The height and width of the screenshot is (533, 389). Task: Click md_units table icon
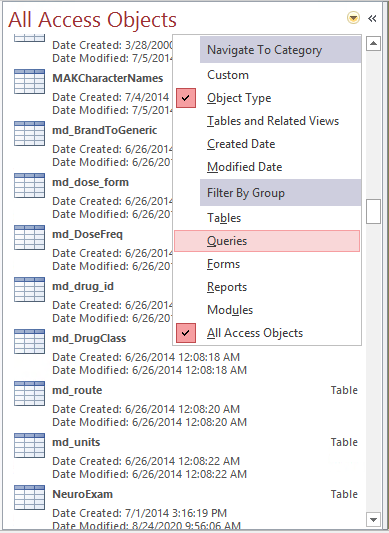30,446
